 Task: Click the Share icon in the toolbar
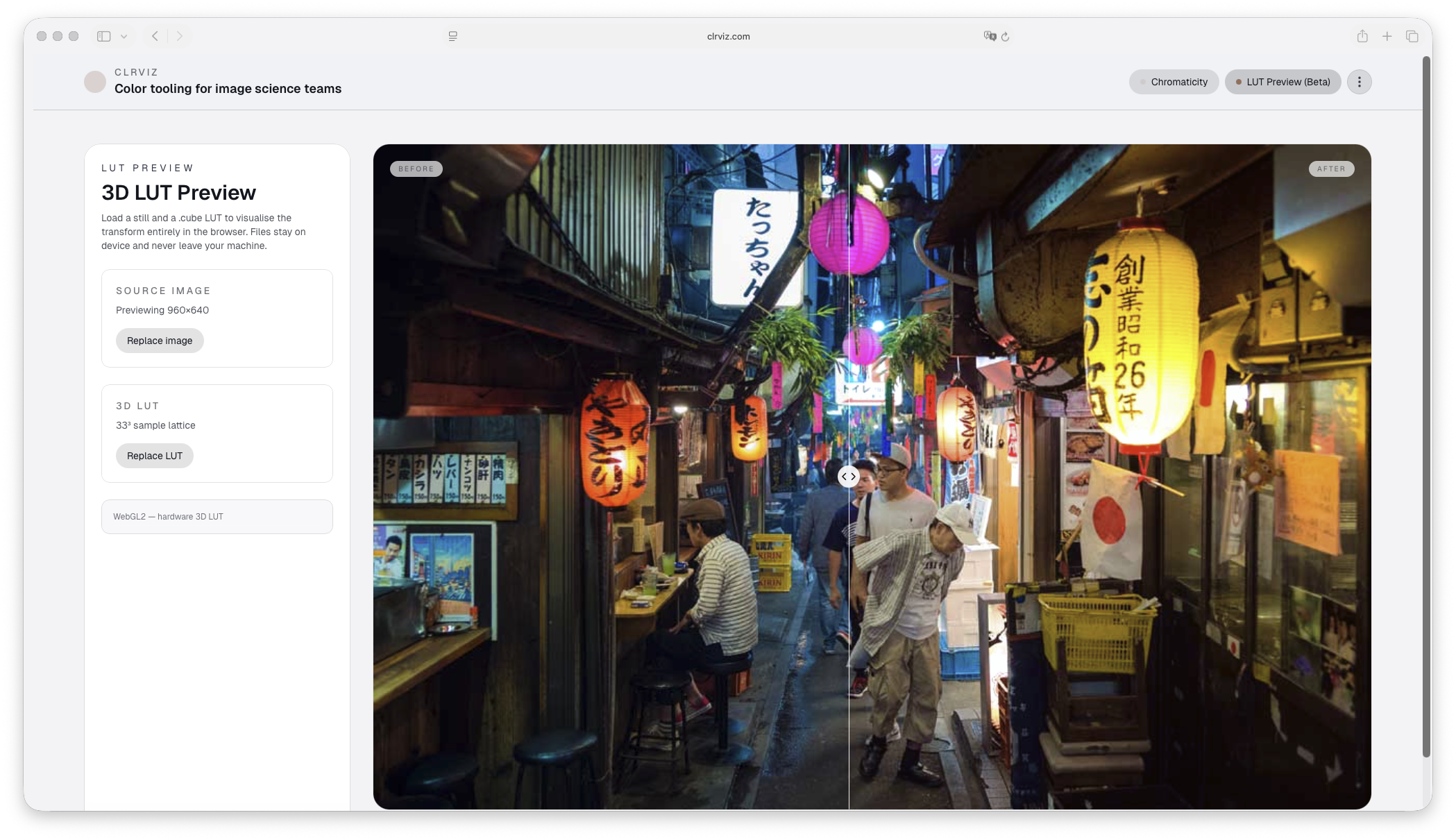pos(1362,36)
